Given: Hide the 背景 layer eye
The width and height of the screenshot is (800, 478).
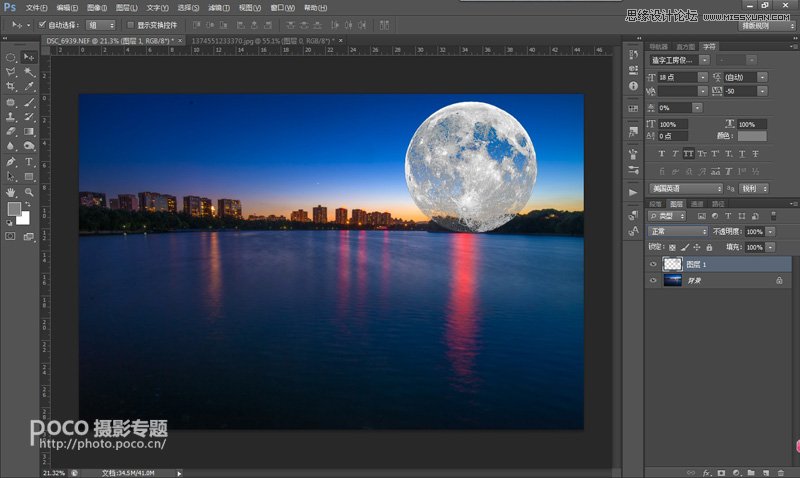Looking at the screenshot, I should tap(653, 280).
